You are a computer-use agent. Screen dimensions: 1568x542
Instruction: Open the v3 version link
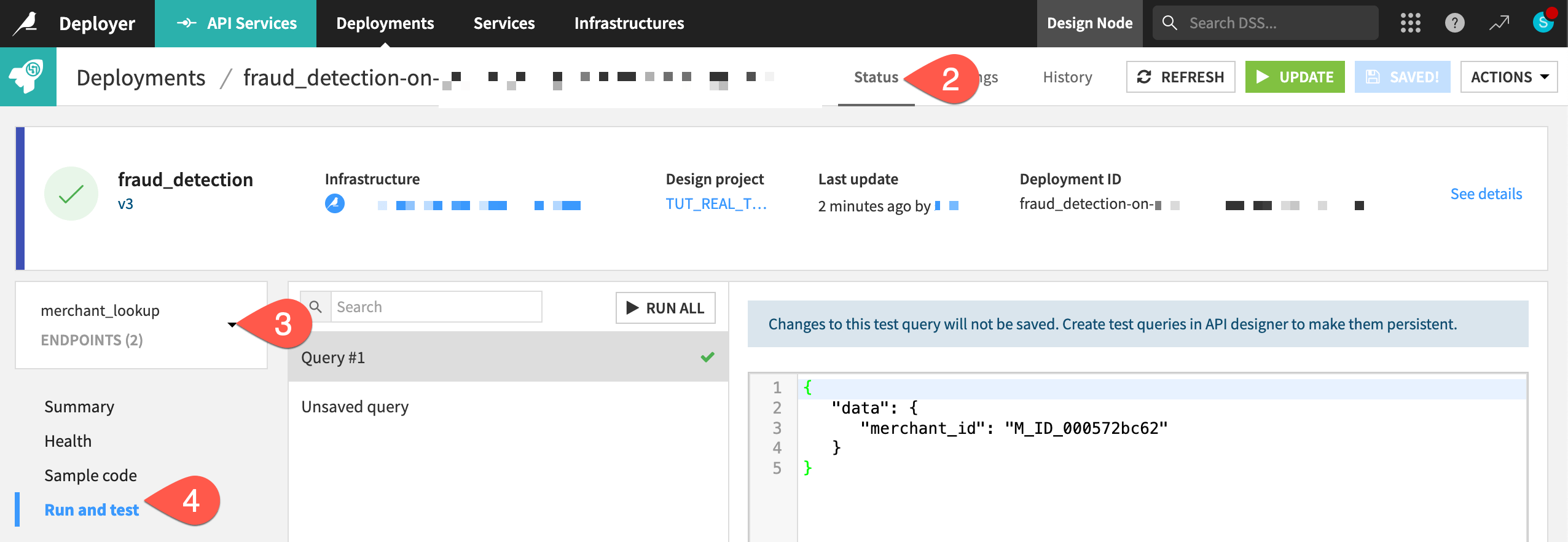point(125,204)
